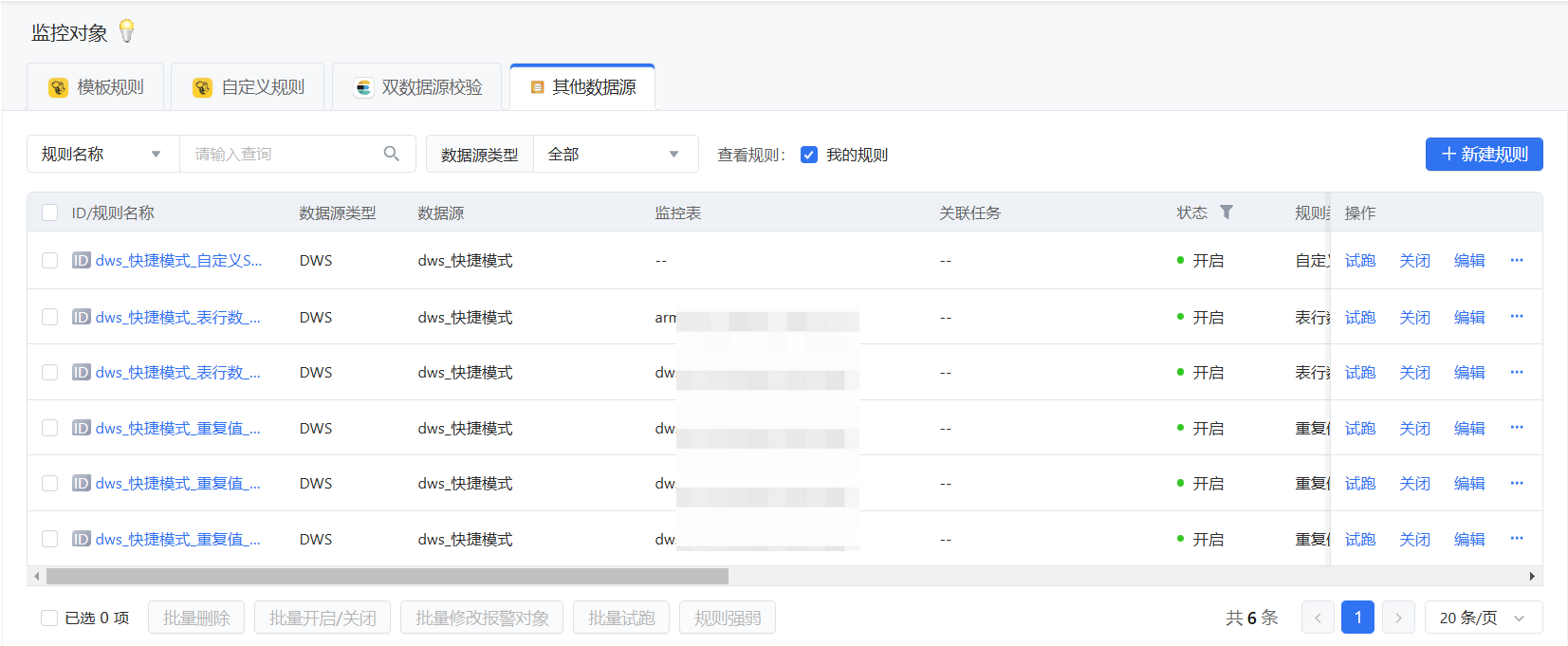Screen dimensions: 1568x646
Task: Expand the 规则名称 search type dropdown
Action: (102, 154)
